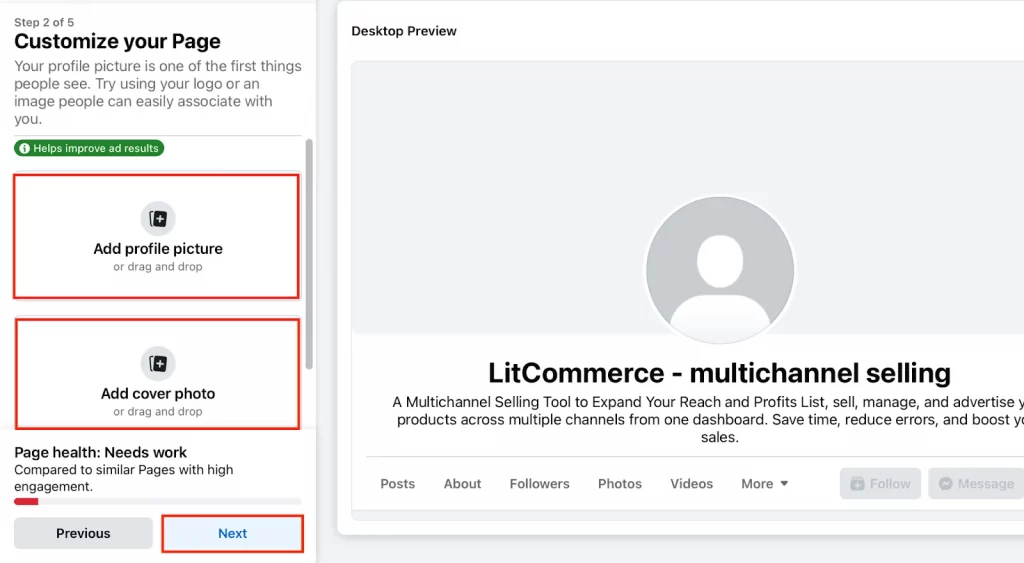This screenshot has height=563, width=1024.
Task: Click the left panel vertical scrollbar
Action: (x=309, y=254)
